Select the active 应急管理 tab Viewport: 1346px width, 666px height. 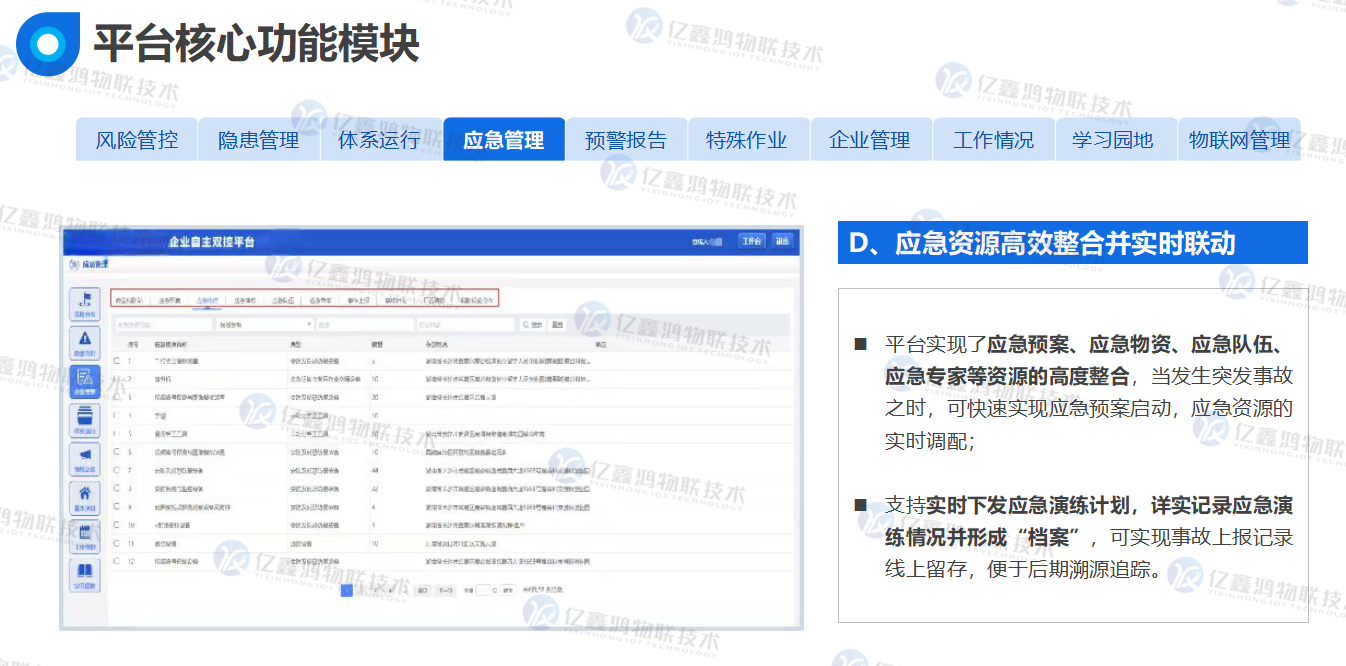[504, 140]
